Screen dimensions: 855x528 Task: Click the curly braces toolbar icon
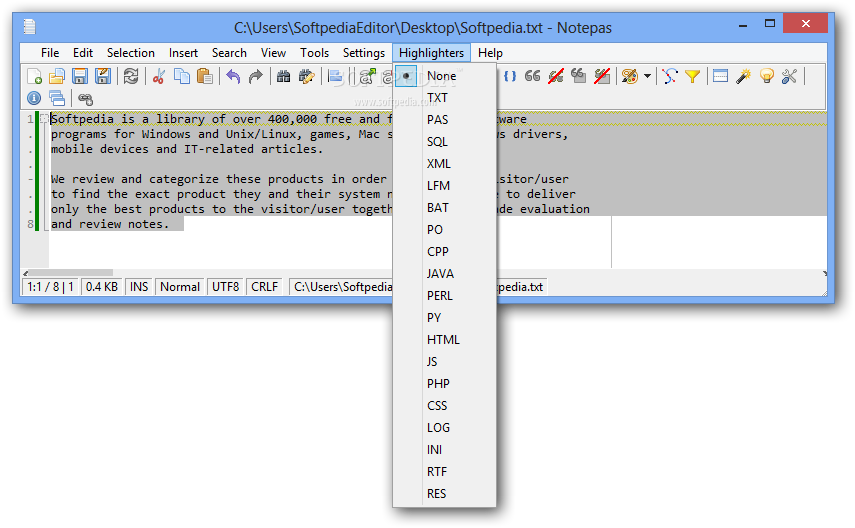pos(510,76)
